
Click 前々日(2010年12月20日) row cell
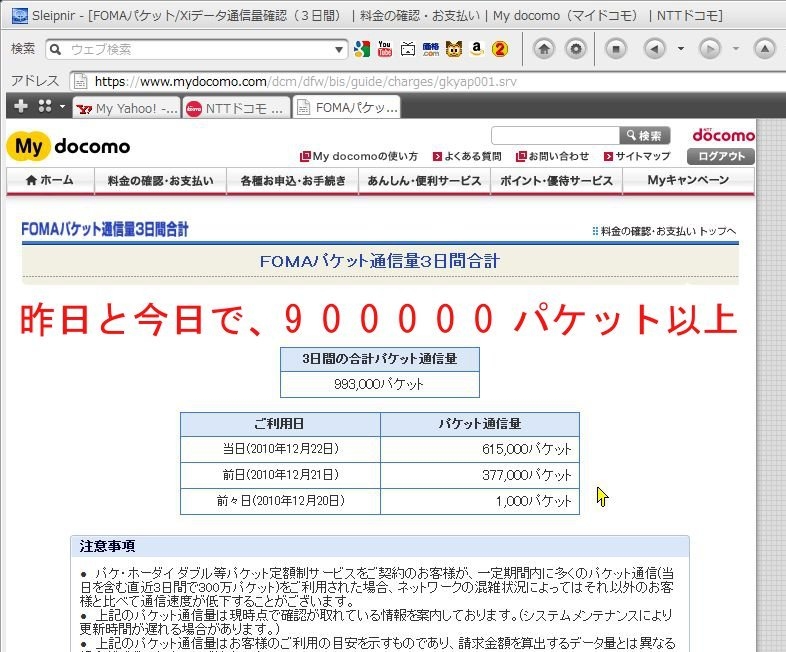(x=280, y=501)
